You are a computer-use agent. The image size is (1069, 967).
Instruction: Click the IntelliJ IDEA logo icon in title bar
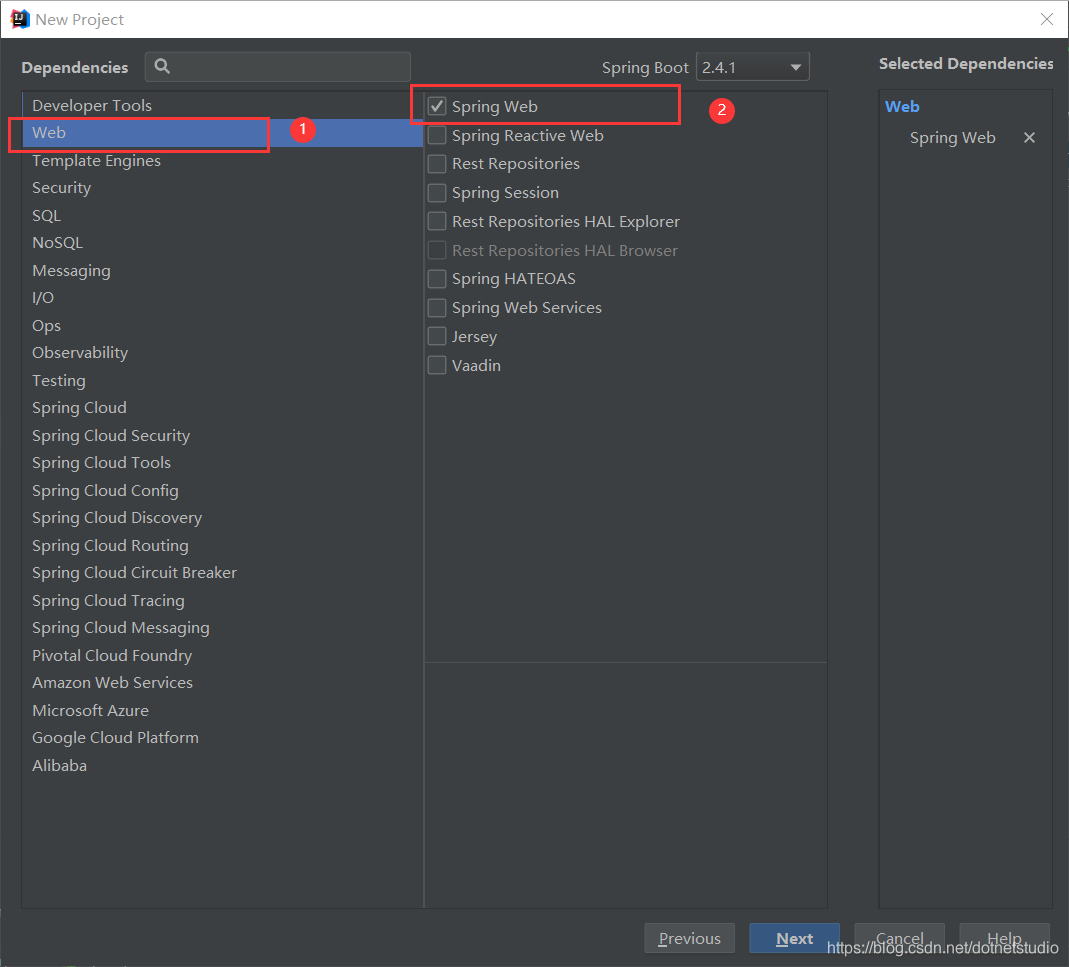[20, 19]
